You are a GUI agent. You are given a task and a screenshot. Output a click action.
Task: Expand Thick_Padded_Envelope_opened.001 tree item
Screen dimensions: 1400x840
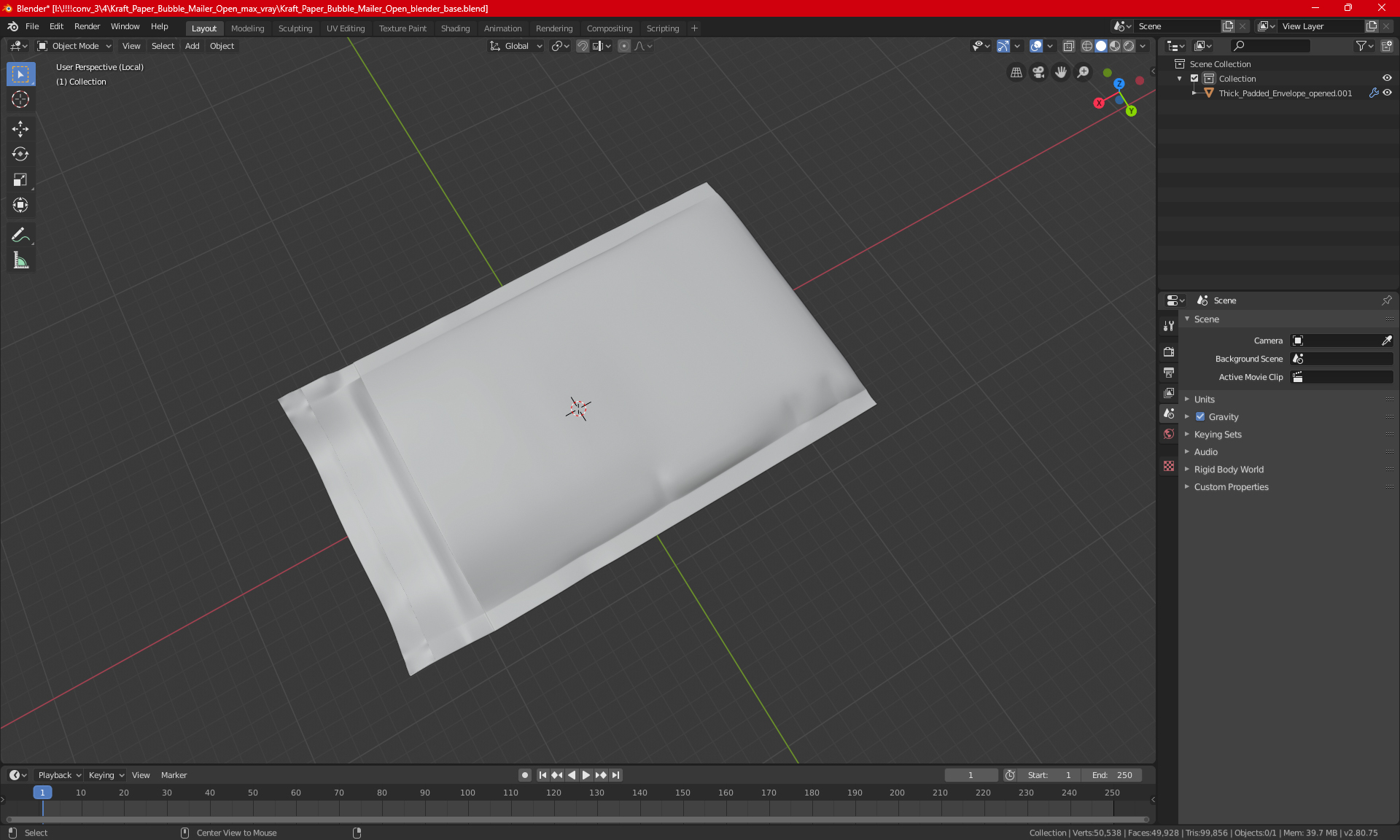1194,93
